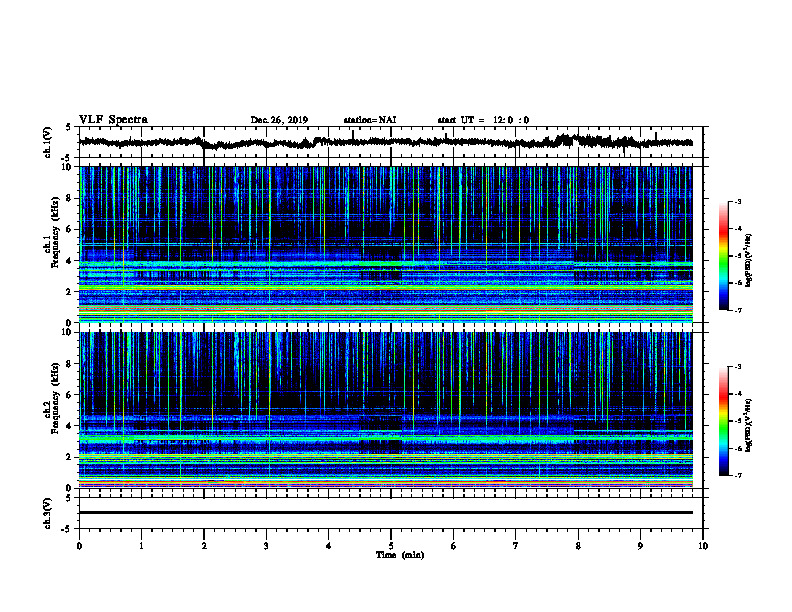Click the "Time (min)" axis label
Screen dimensions: 792x612
[x=400, y=555]
